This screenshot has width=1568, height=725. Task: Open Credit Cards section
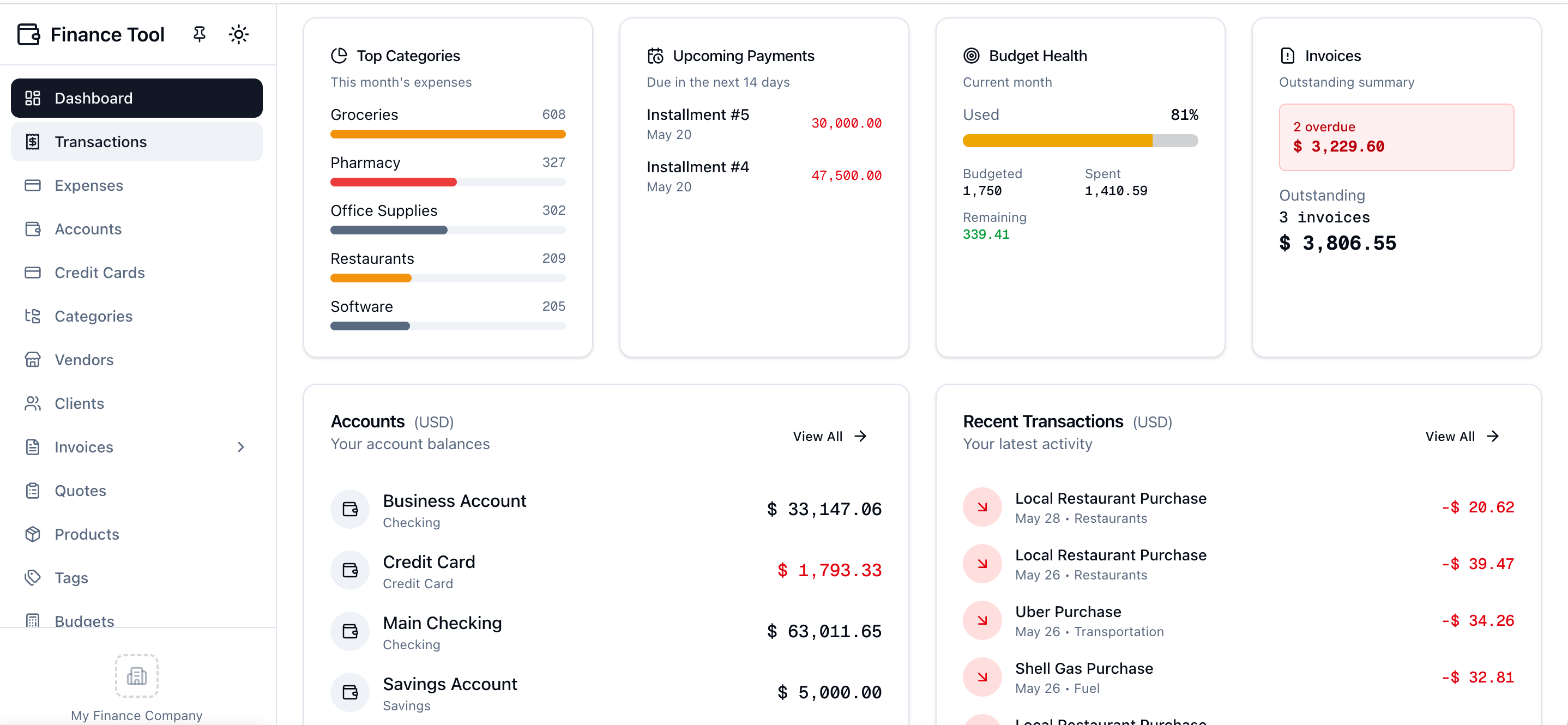tap(137, 273)
